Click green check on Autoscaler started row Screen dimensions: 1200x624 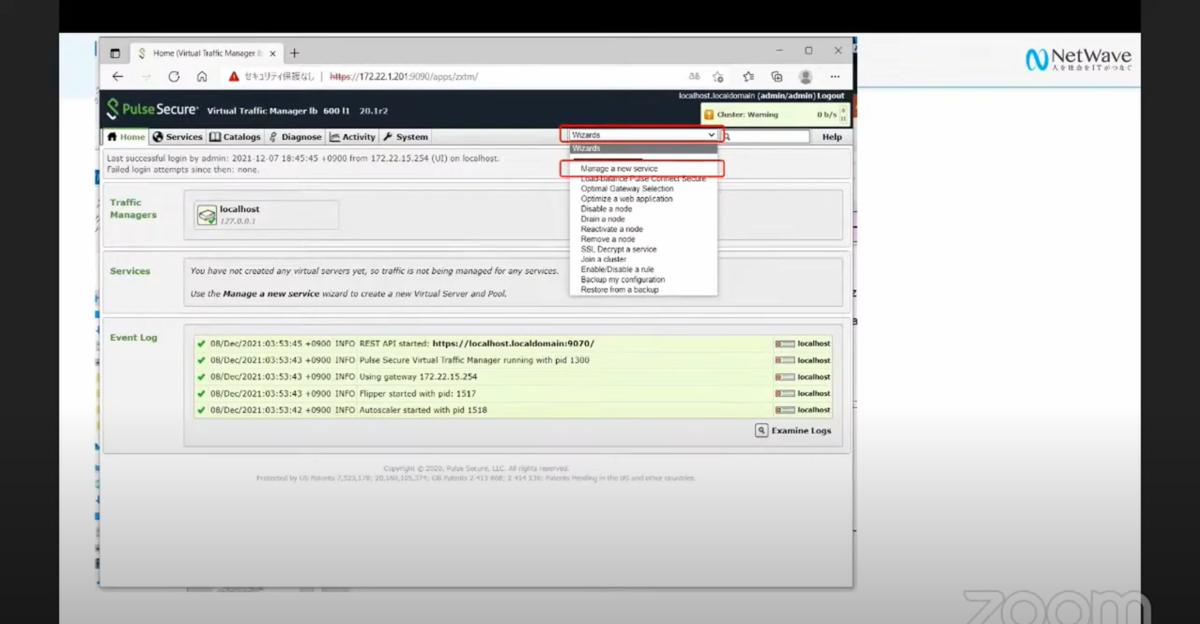pos(202,410)
